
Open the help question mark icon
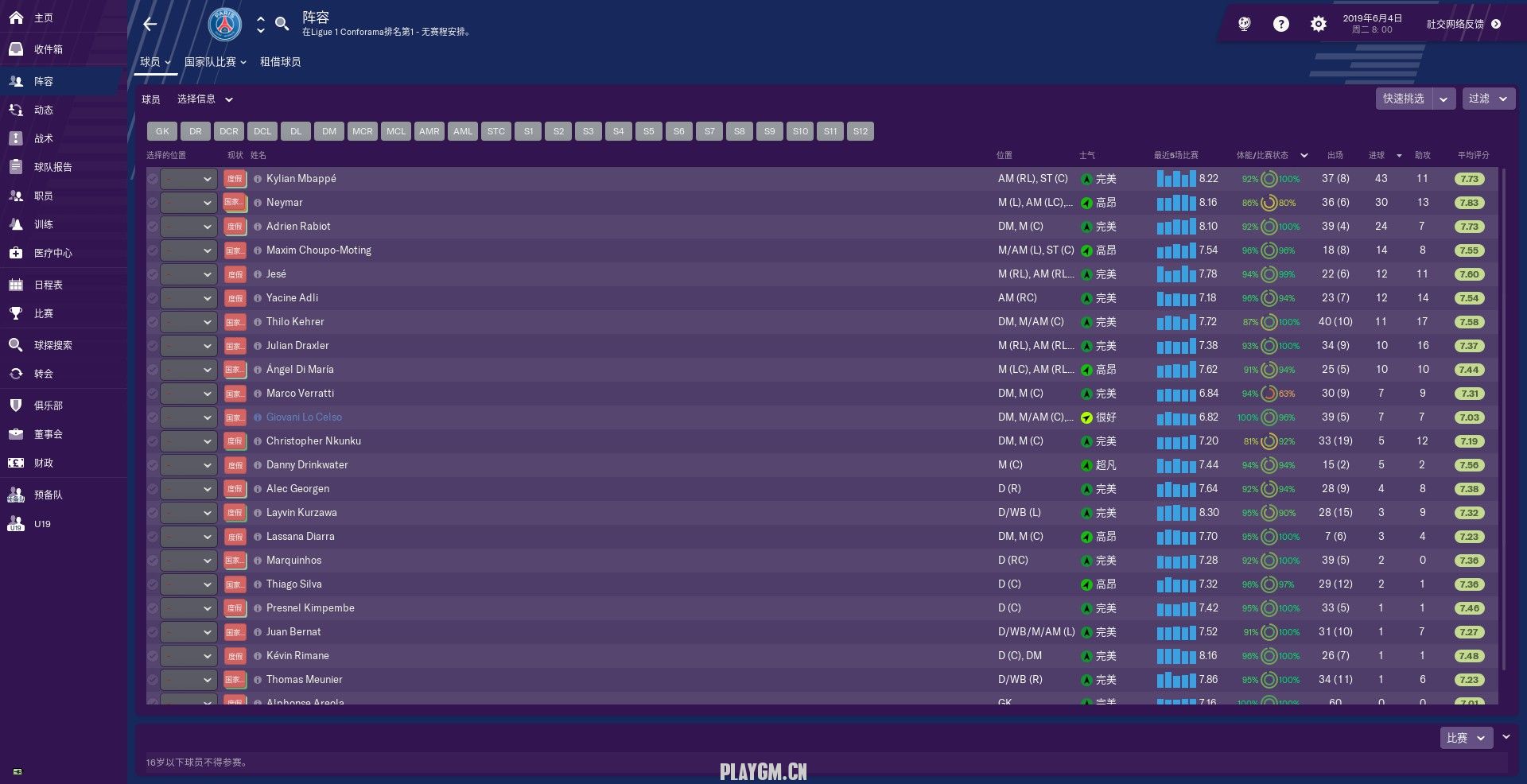pyautogui.click(x=1280, y=24)
